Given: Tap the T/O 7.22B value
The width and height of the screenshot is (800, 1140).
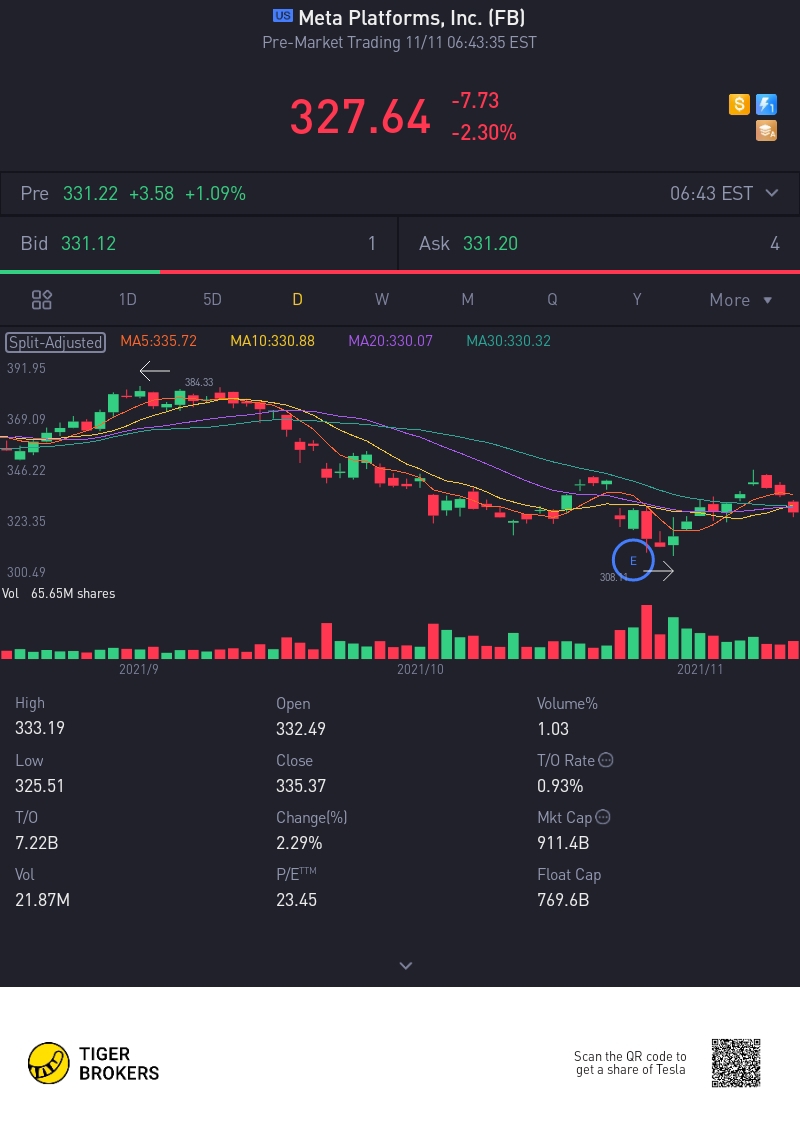Looking at the screenshot, I should pyautogui.click(x=36, y=843).
